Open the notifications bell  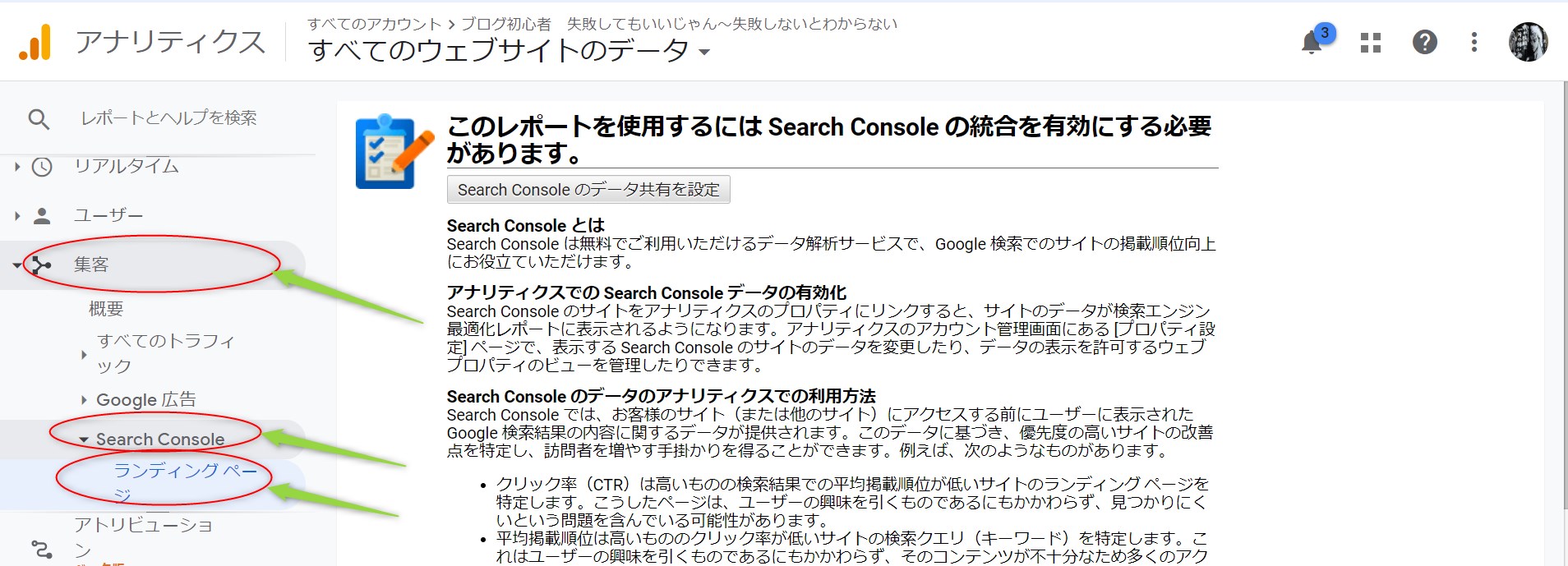click(1312, 43)
